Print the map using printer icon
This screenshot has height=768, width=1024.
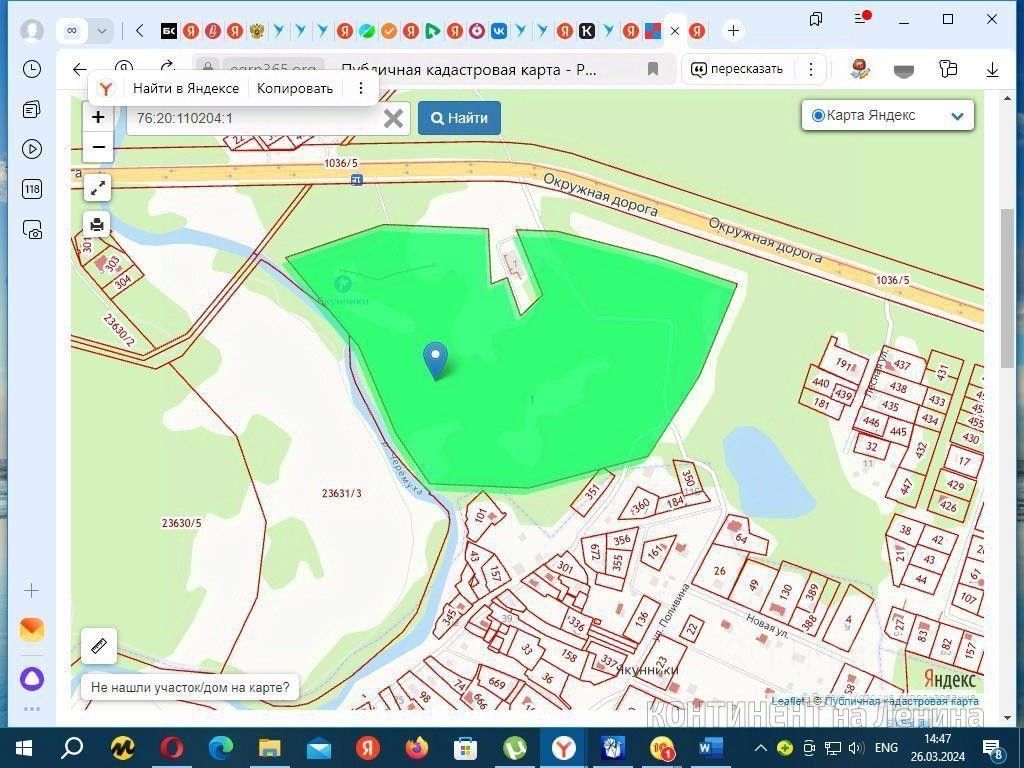tap(98, 225)
